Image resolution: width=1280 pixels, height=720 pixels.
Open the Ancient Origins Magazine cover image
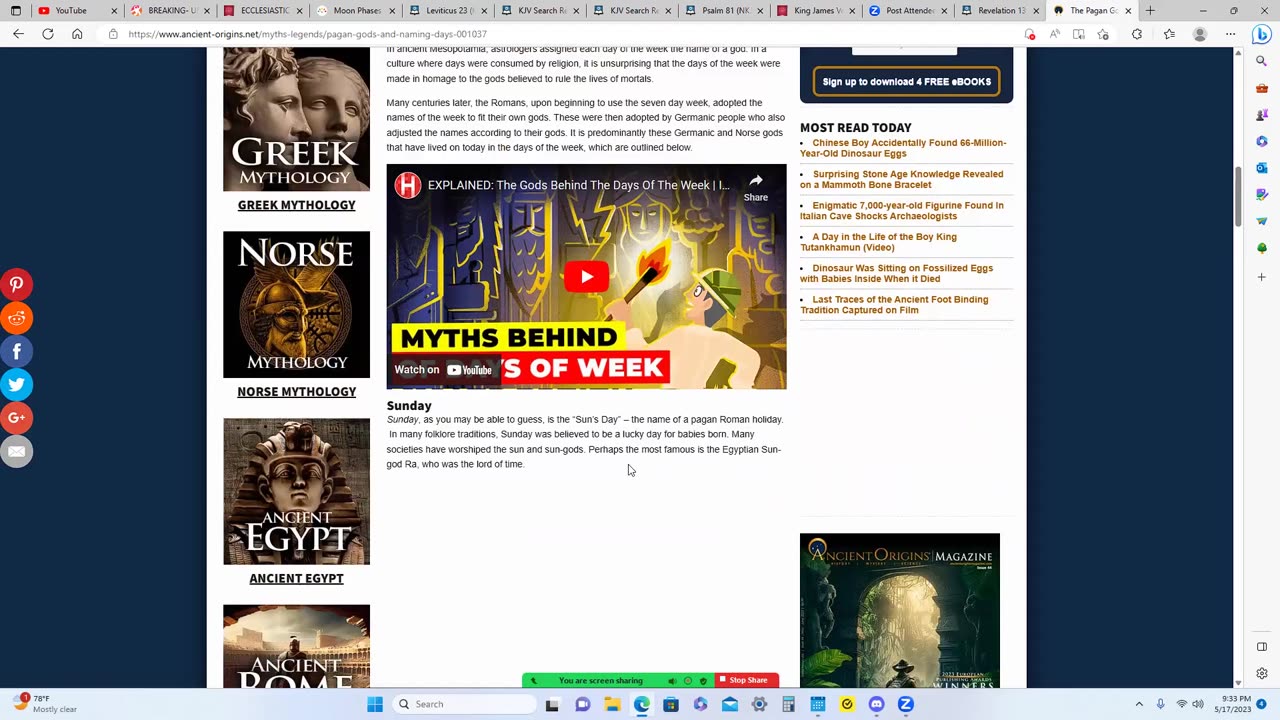pyautogui.click(x=900, y=610)
